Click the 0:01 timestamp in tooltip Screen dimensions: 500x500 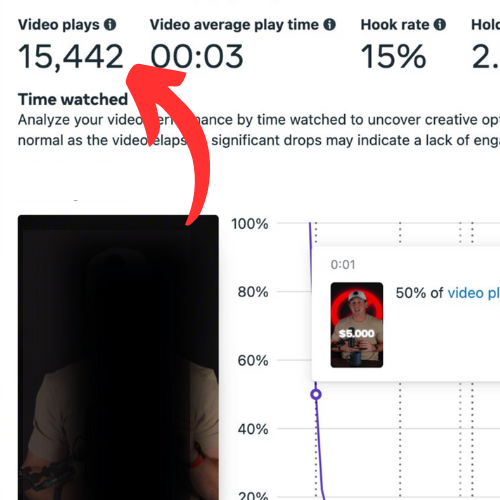point(343,265)
